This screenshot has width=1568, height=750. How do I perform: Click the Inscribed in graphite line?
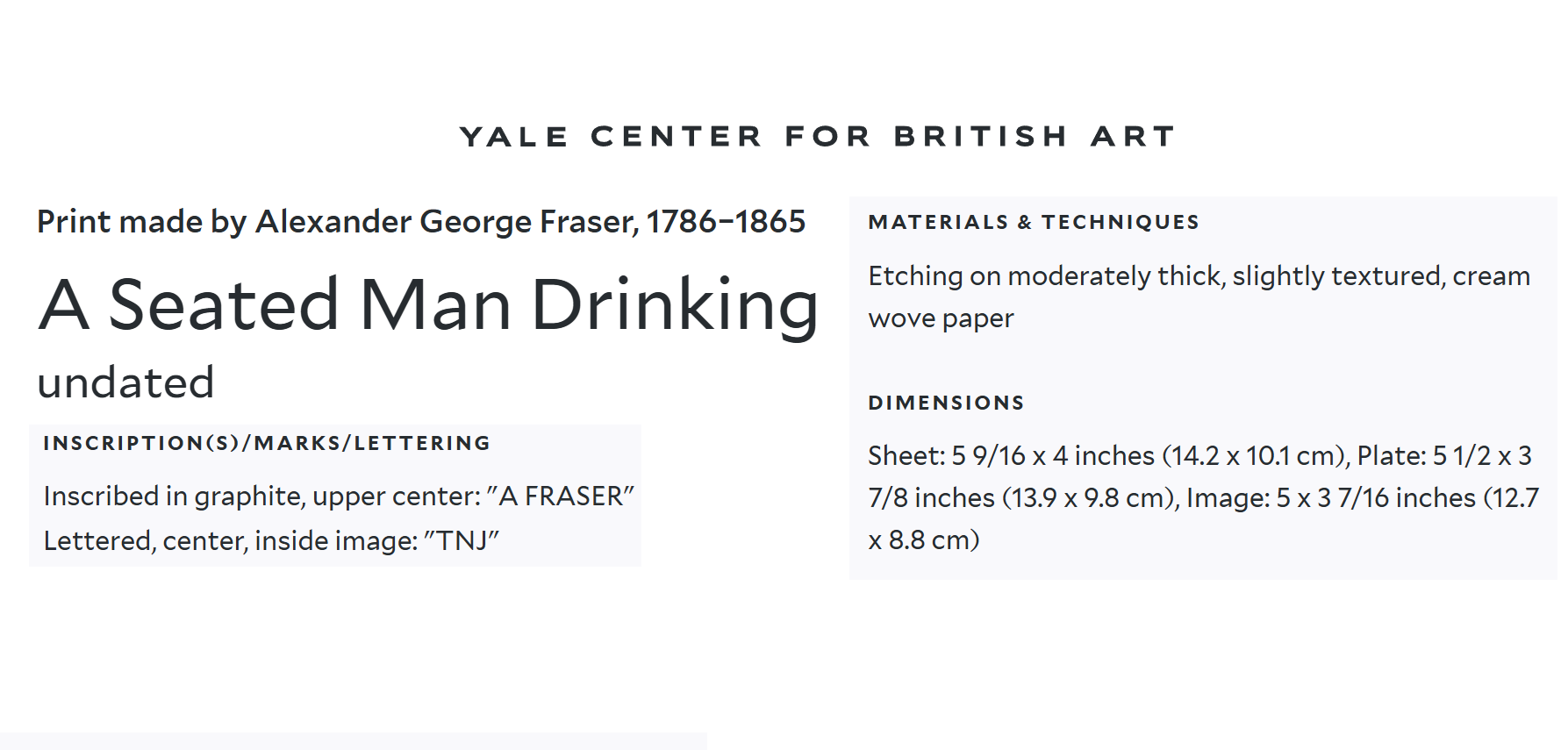point(339,496)
